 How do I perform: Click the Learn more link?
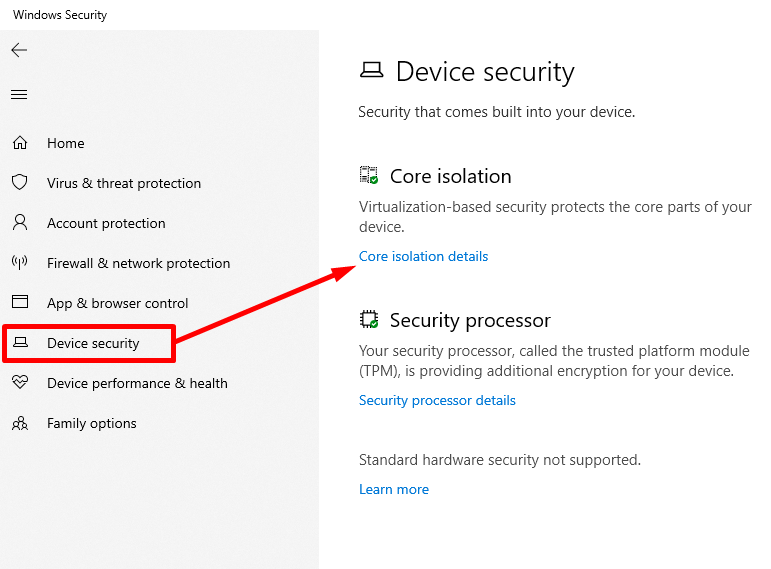pyautogui.click(x=393, y=489)
